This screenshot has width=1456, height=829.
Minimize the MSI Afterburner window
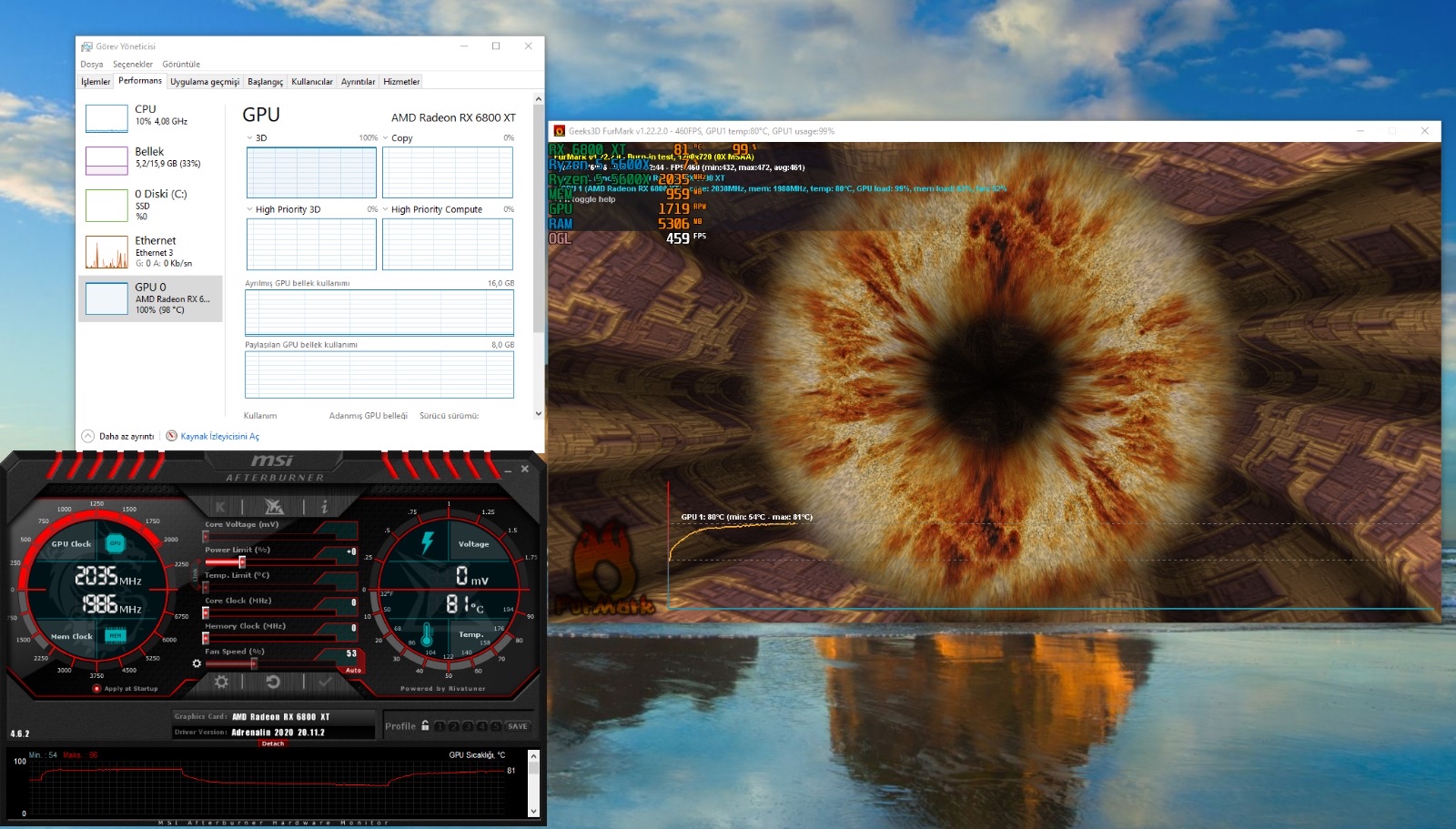[x=509, y=470]
